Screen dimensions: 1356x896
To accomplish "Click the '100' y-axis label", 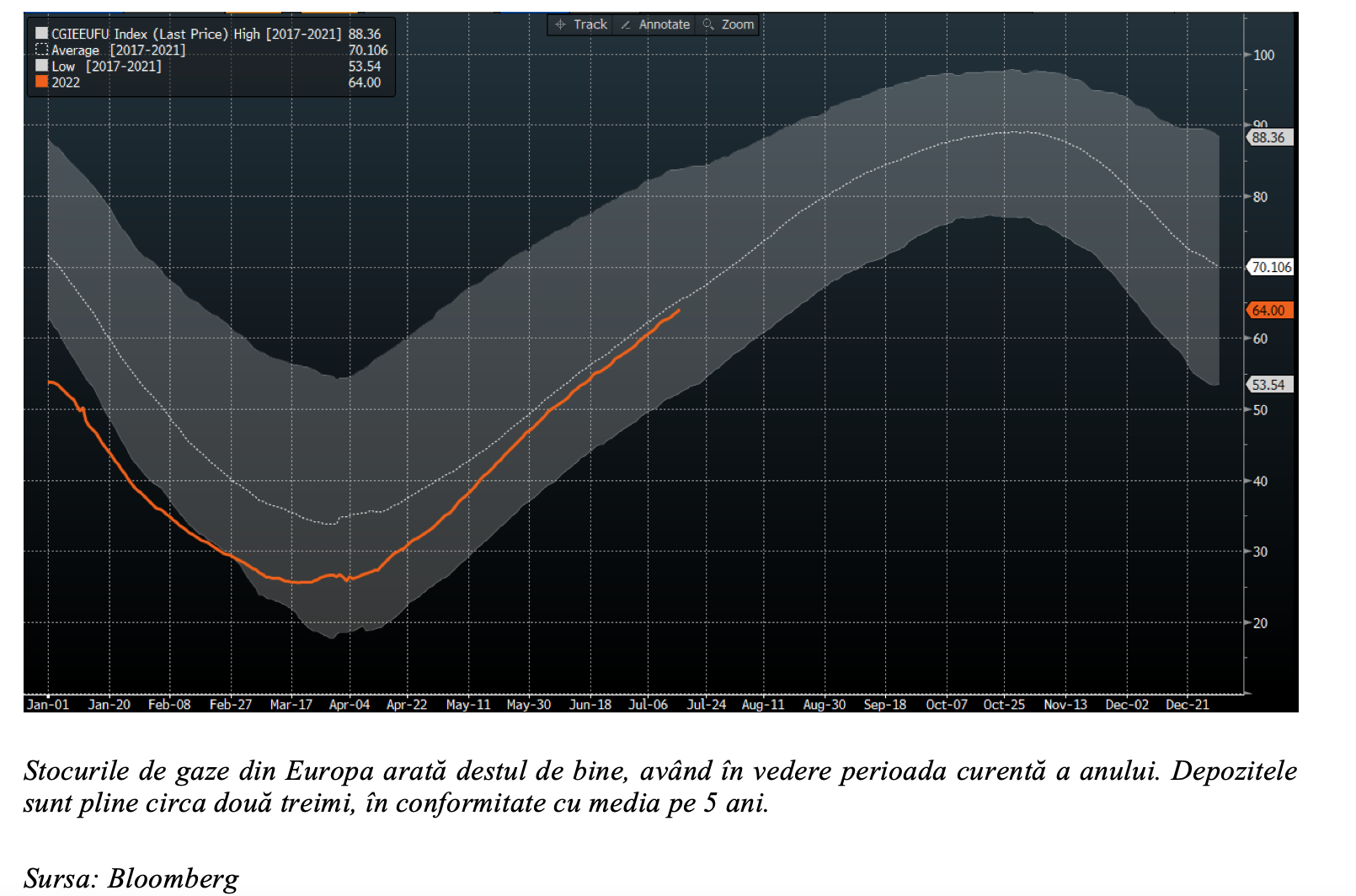I will coord(1264,55).
